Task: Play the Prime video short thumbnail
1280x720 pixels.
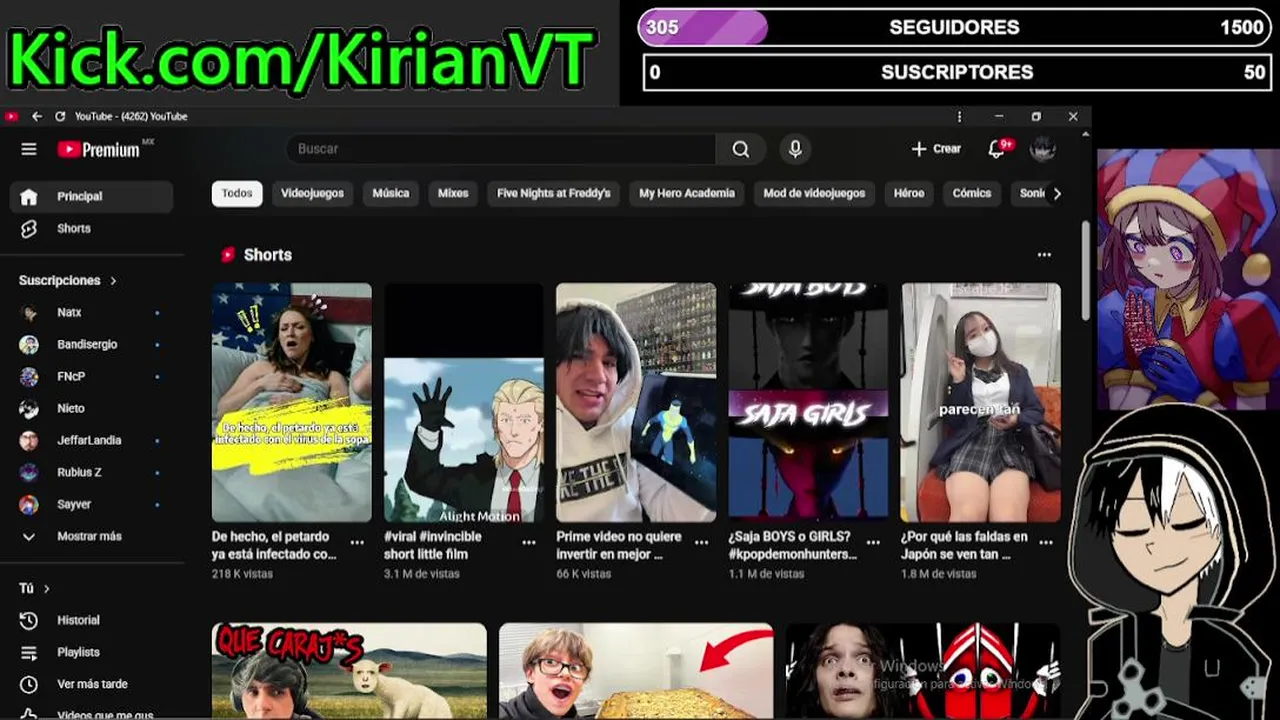Action: click(636, 402)
